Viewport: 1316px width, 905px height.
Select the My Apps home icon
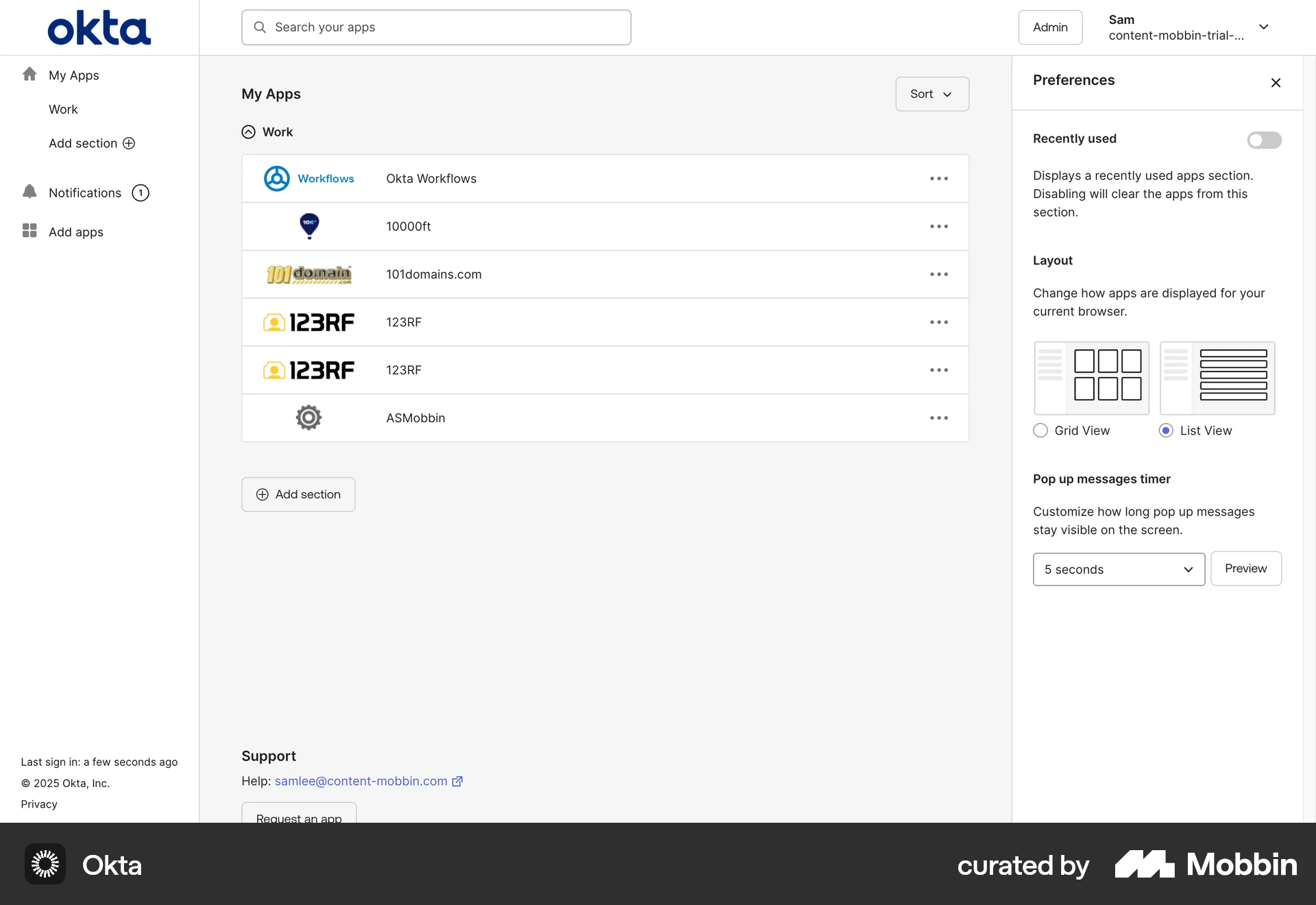(29, 73)
